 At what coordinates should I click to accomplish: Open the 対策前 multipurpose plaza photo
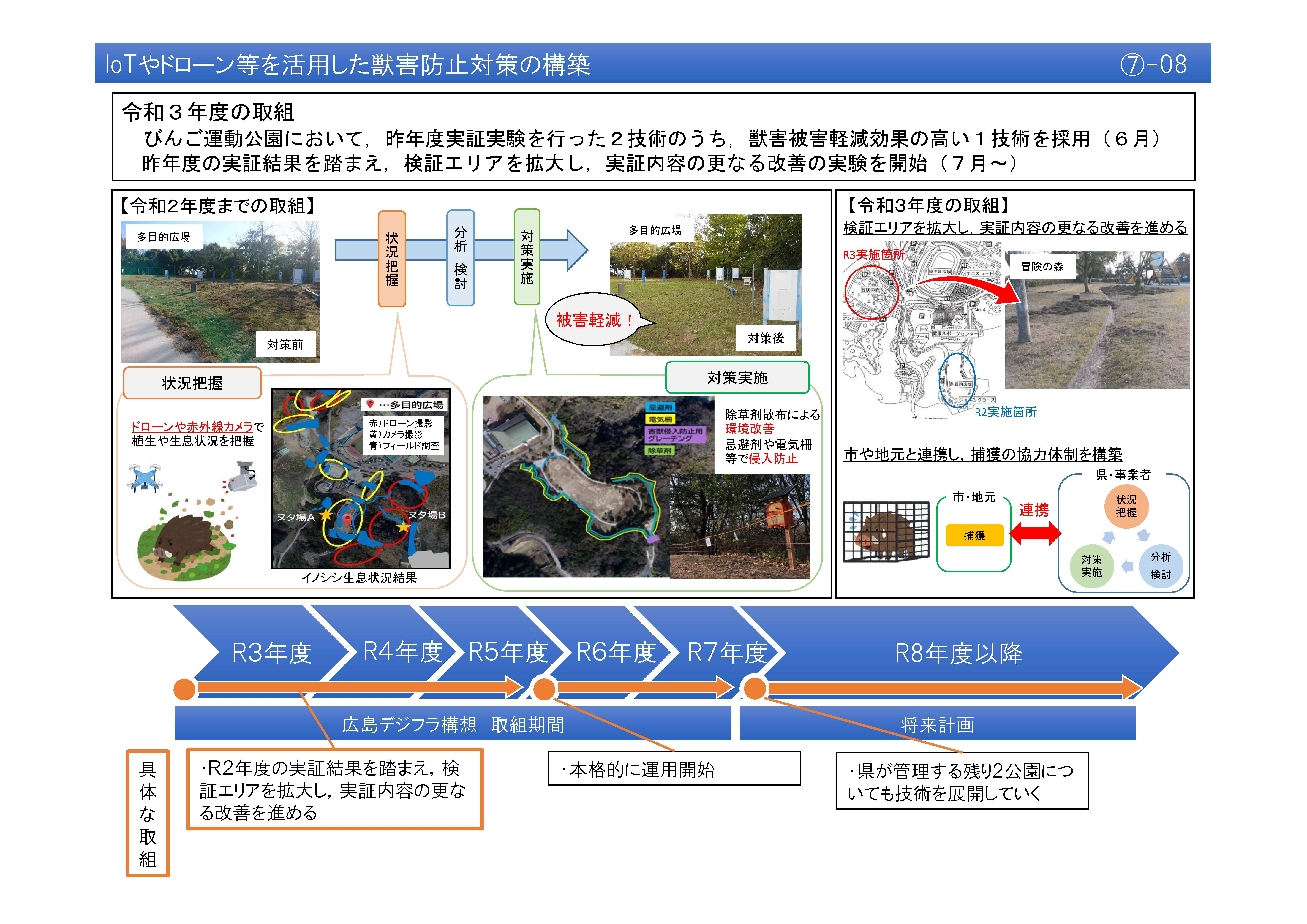pos(220,292)
